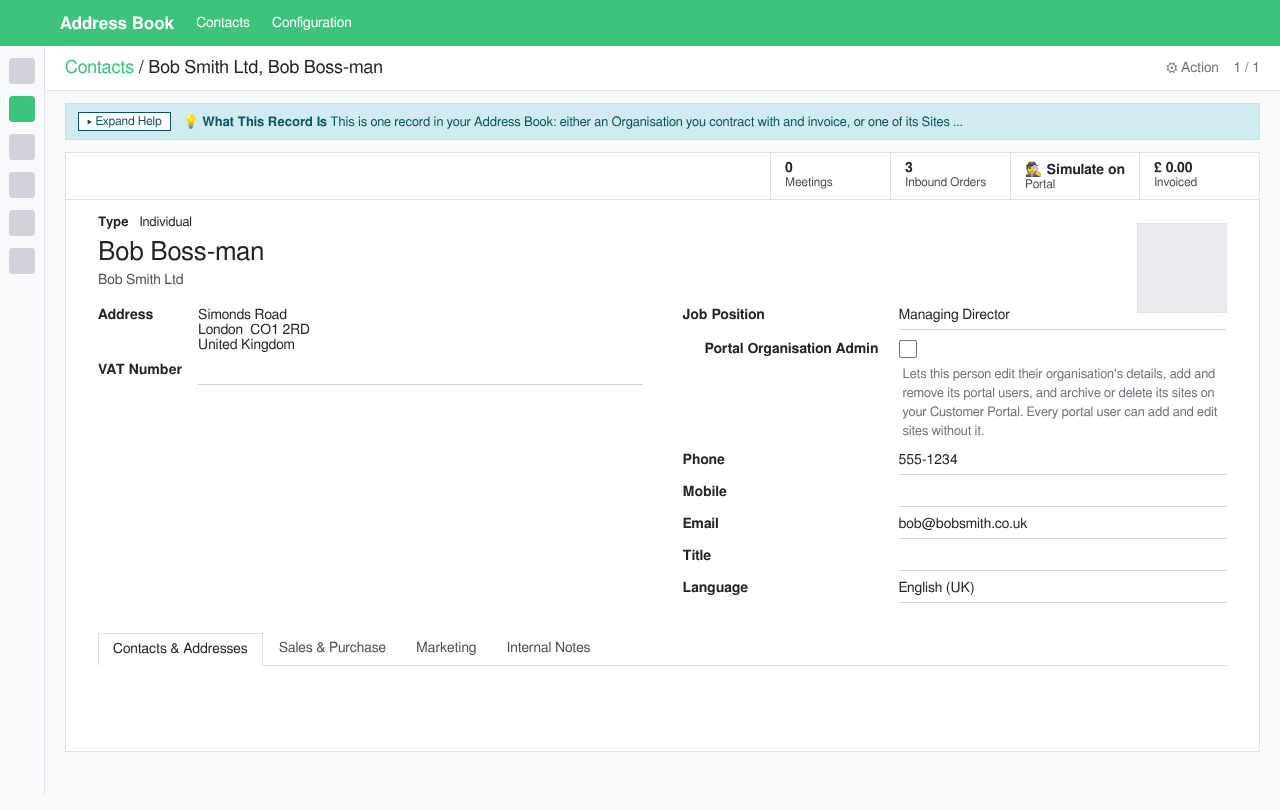This screenshot has height=810, width=1280.
Task: Open the Invoiced amount stat button
Action: click(1199, 175)
